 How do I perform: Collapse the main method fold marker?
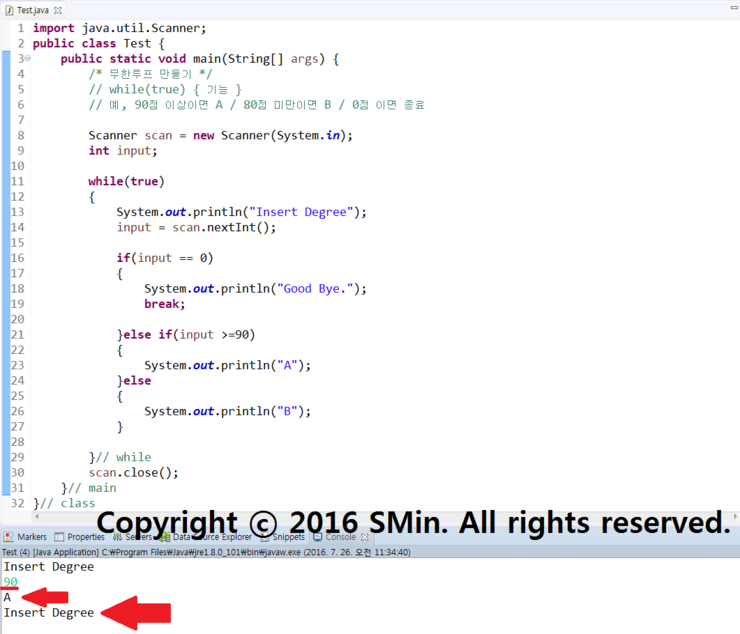pyautogui.click(x=28, y=59)
